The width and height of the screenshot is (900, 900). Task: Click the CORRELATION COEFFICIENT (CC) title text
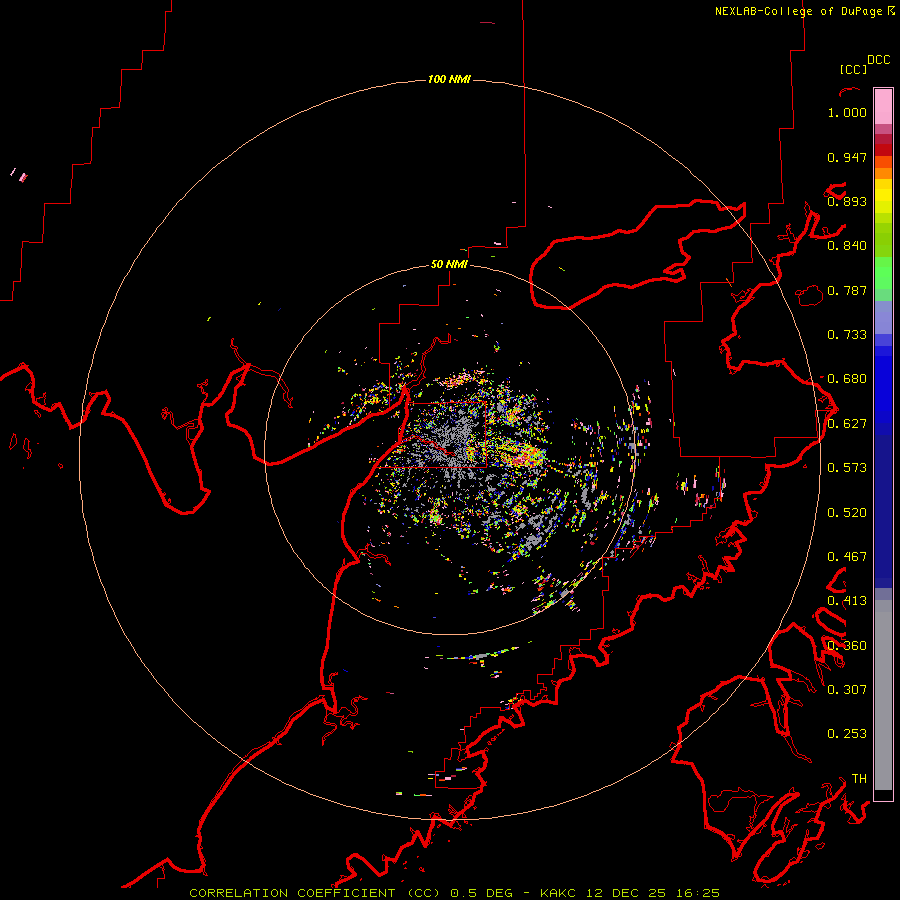click(315, 893)
